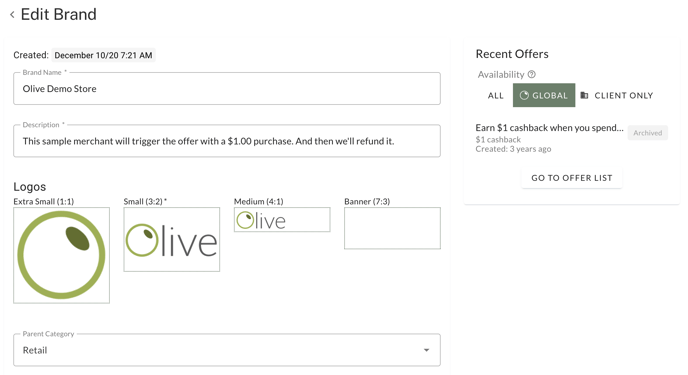The image size is (688, 375).
Task: Click the 'Banner (7:3)' label
Action: click(x=367, y=201)
